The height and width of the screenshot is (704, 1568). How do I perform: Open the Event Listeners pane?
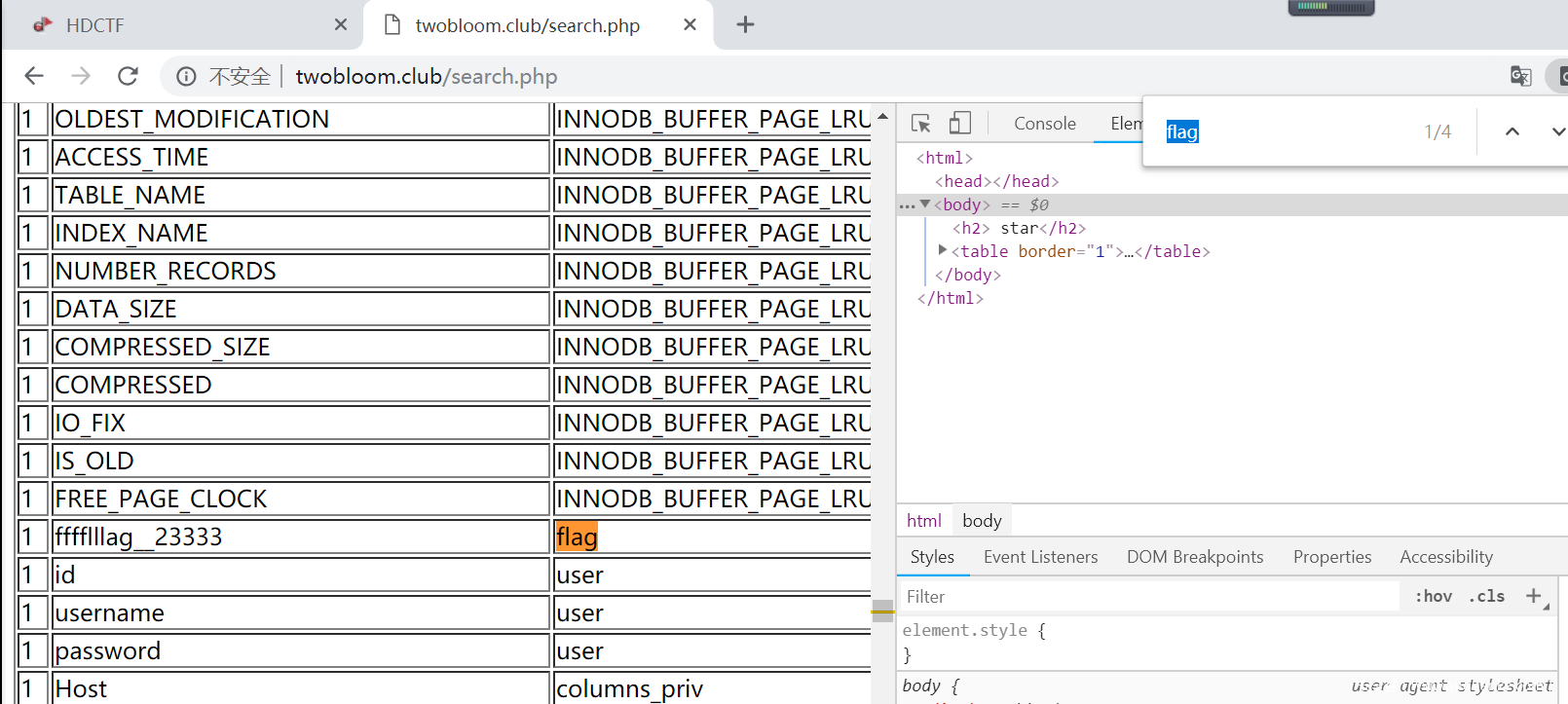pos(1040,557)
